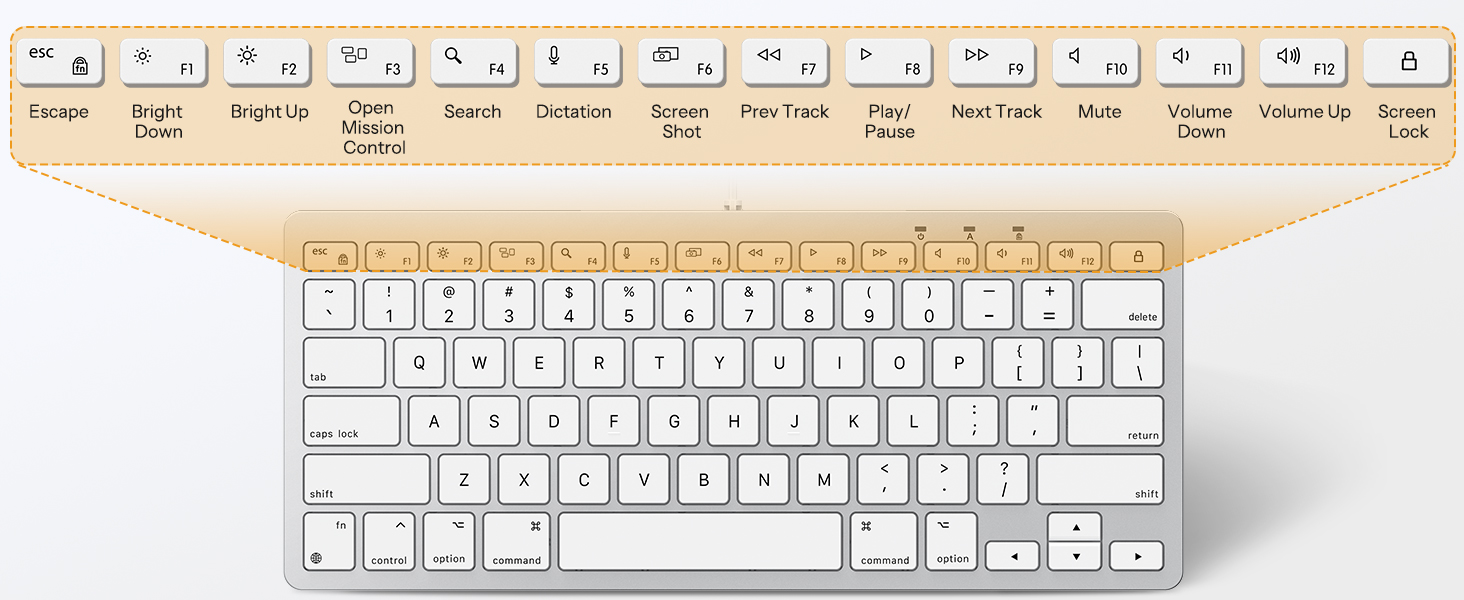1464x600 pixels.
Task: Click the enlarged padlock screen lock key
Action: (x=1407, y=62)
